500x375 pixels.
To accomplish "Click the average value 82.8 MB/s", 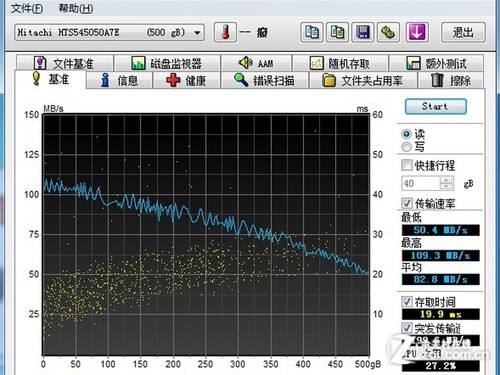I will (x=441, y=279).
